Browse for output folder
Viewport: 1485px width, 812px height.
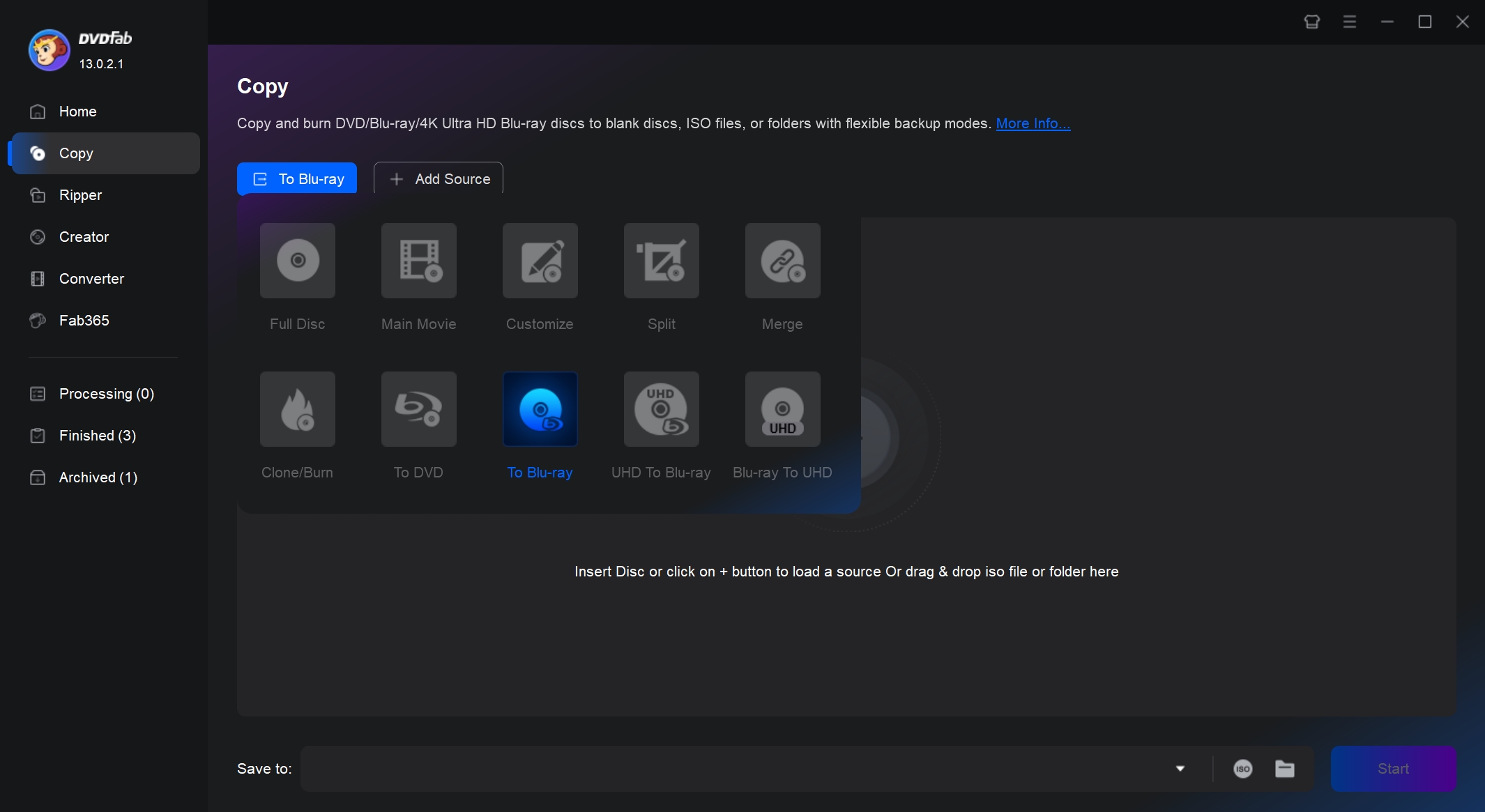pyautogui.click(x=1285, y=769)
